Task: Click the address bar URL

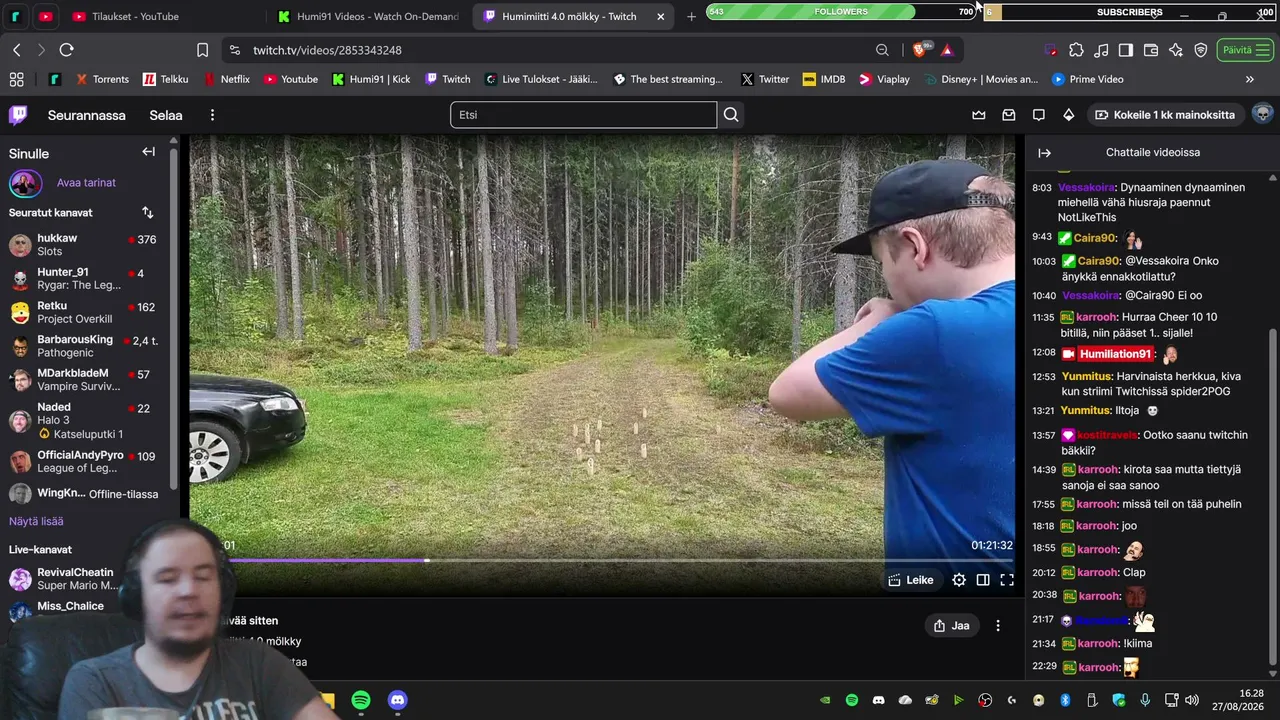Action: (x=327, y=50)
